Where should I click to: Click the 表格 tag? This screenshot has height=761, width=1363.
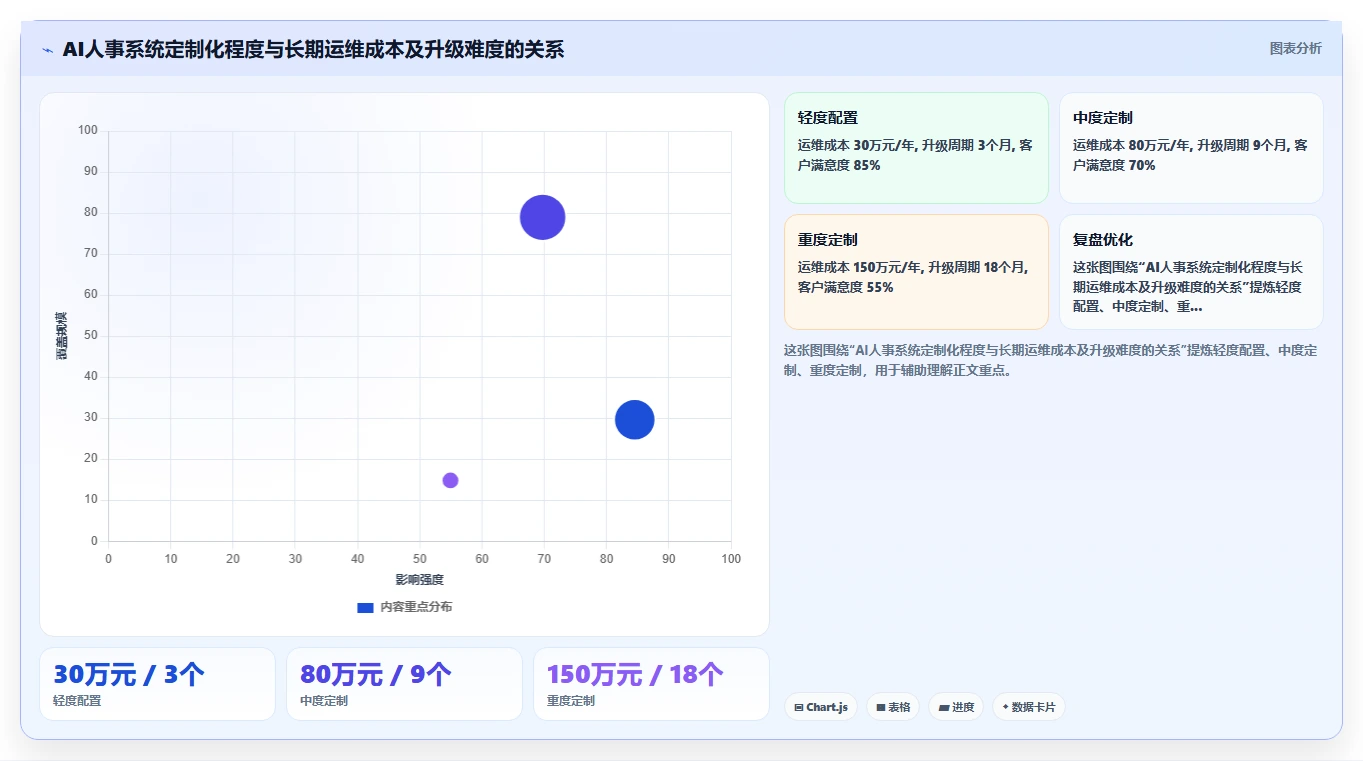tap(893, 707)
